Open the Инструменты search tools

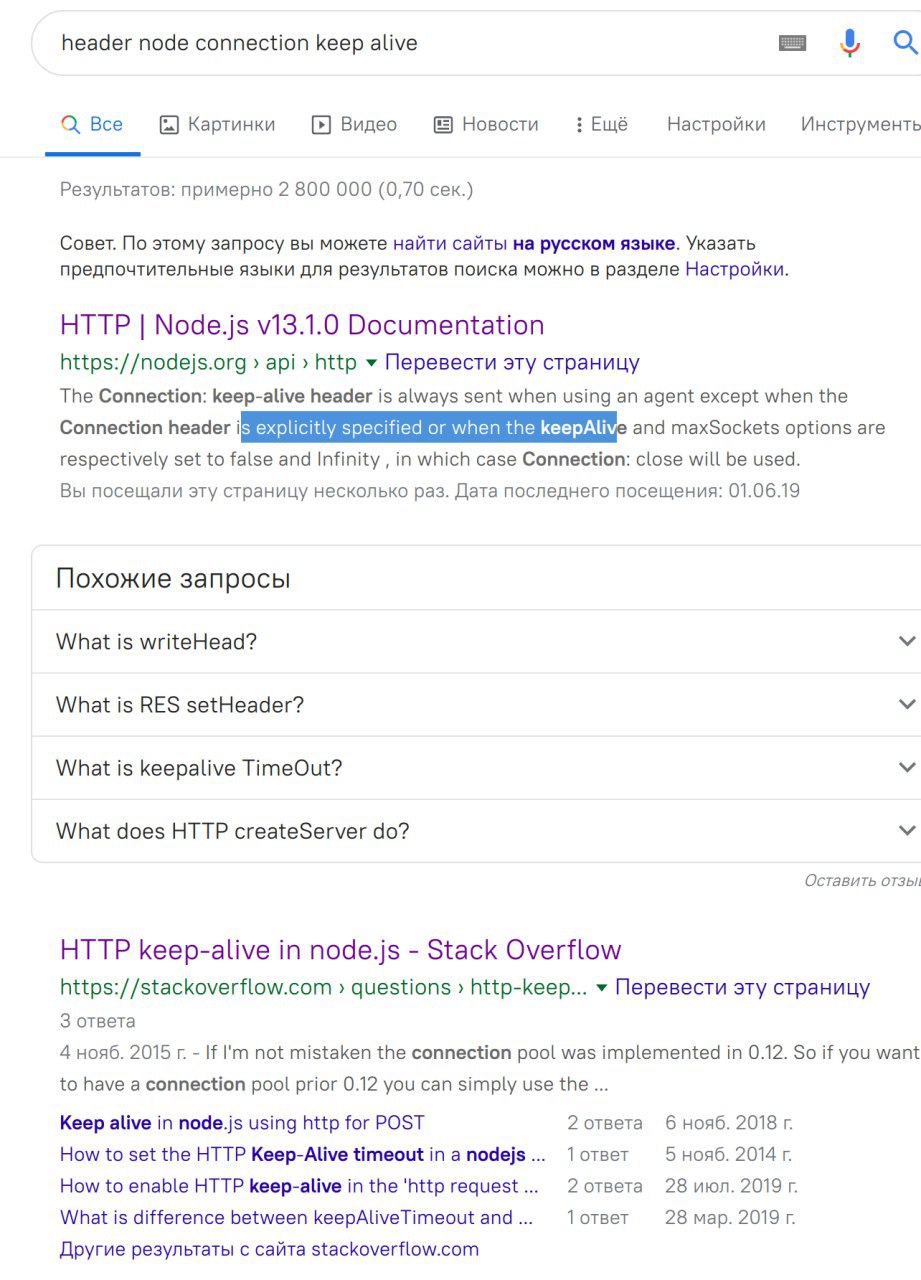(861, 125)
